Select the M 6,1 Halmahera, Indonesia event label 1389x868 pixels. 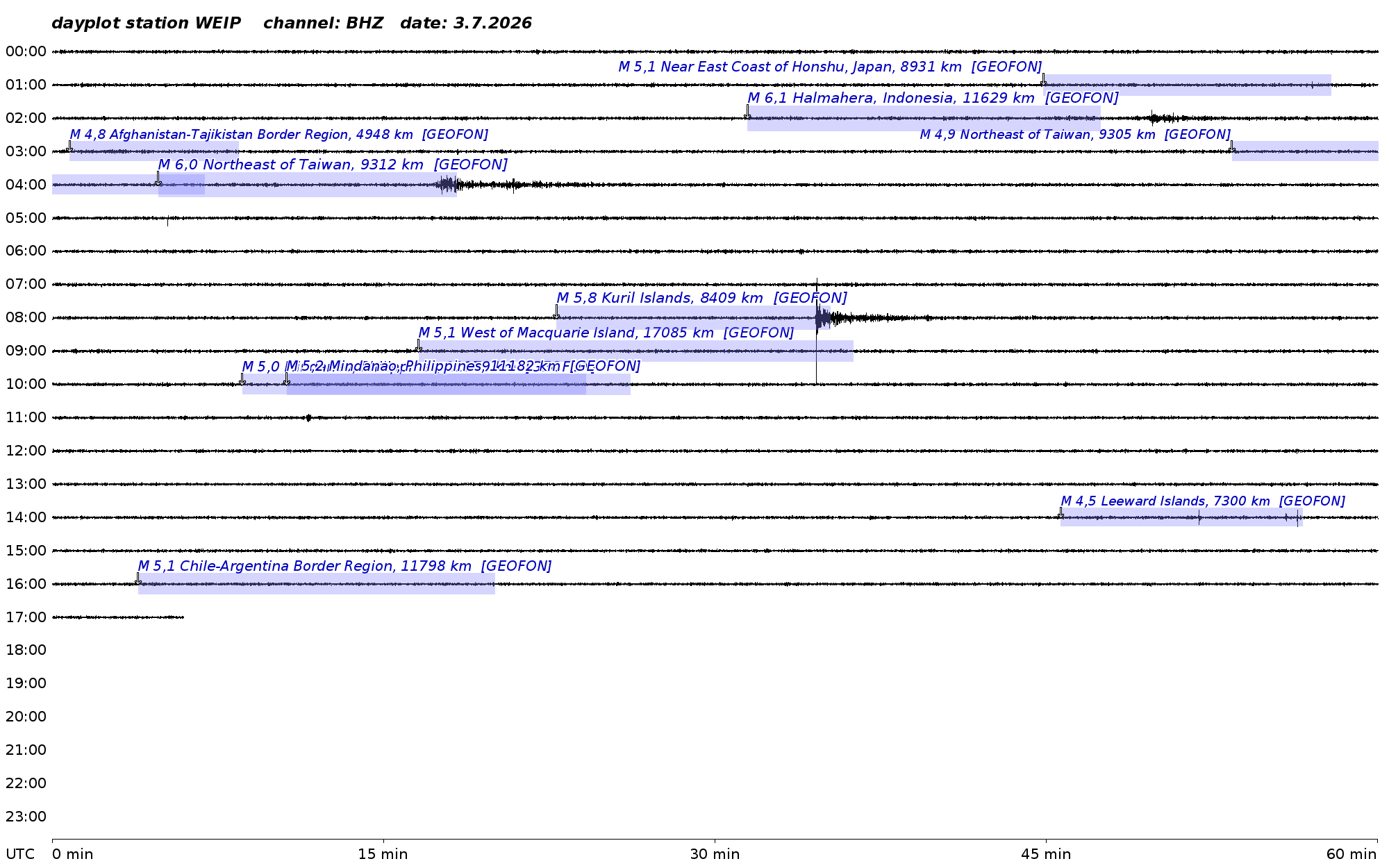tap(933, 99)
